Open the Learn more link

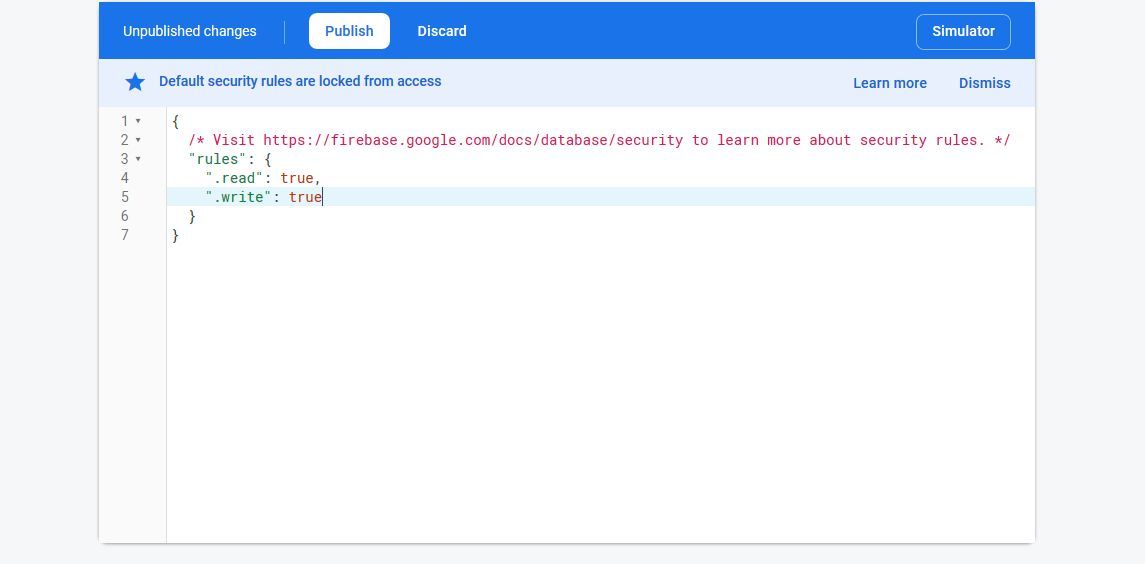click(x=889, y=83)
